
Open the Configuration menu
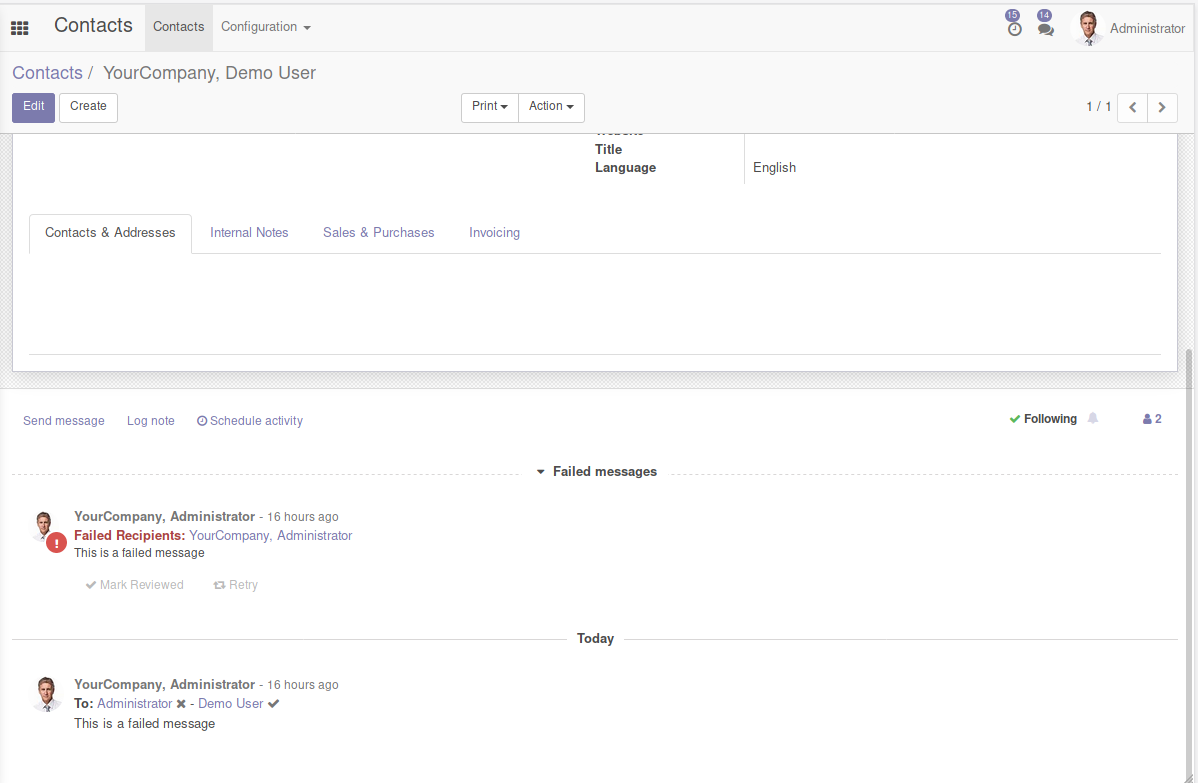point(265,27)
